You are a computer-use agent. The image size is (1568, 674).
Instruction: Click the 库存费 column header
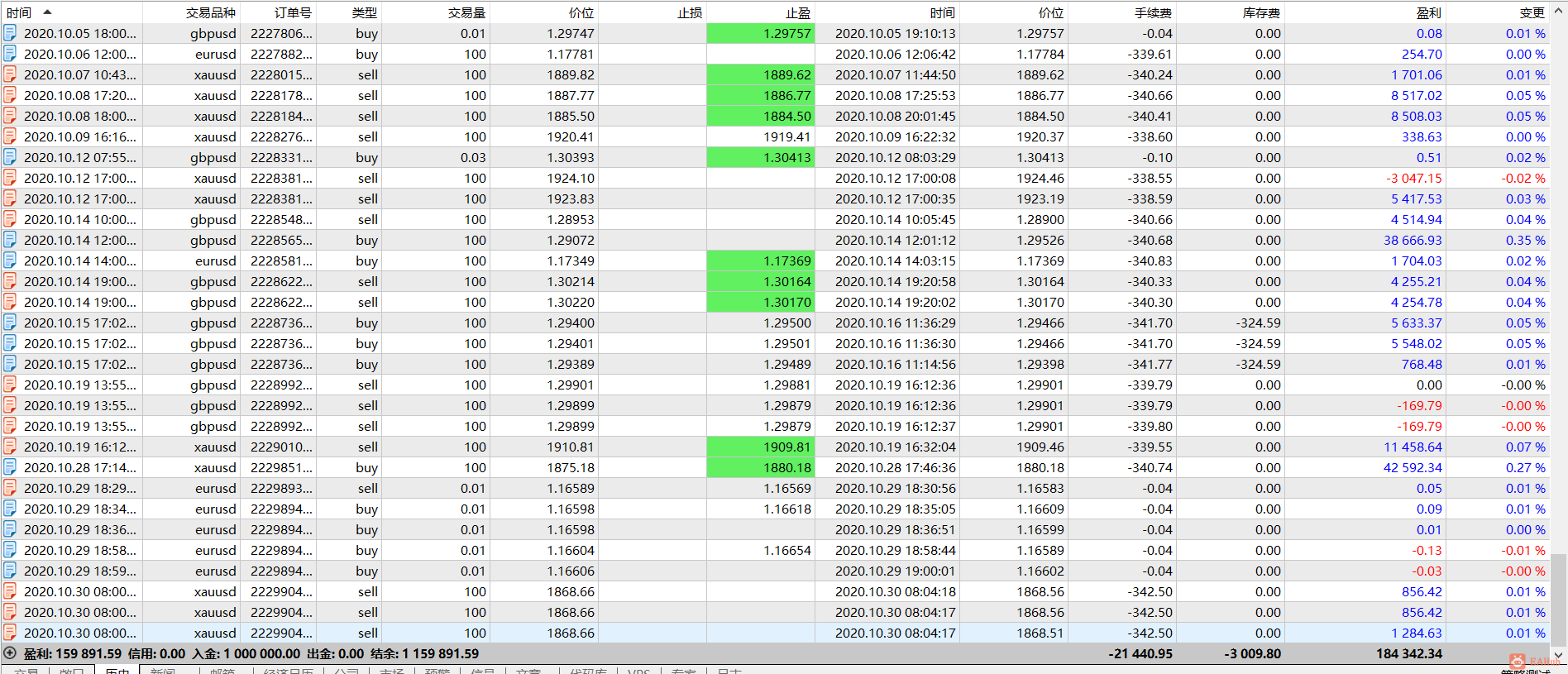click(x=1261, y=12)
